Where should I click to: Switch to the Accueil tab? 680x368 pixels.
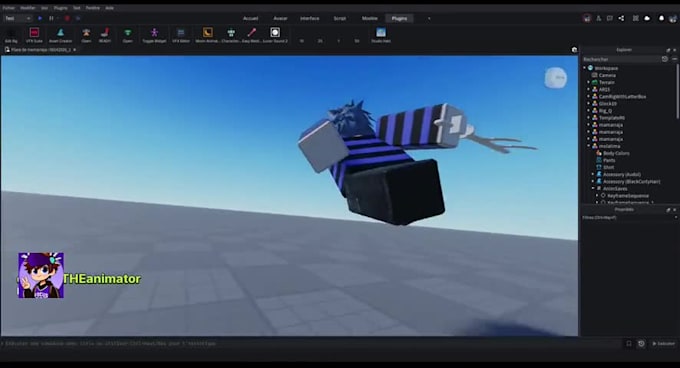[x=250, y=18]
